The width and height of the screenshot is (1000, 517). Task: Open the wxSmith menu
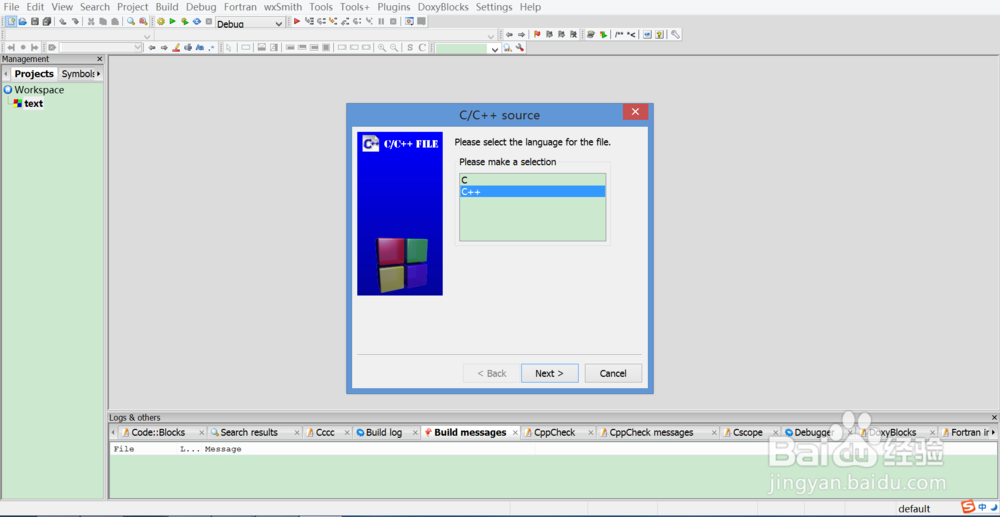[283, 7]
